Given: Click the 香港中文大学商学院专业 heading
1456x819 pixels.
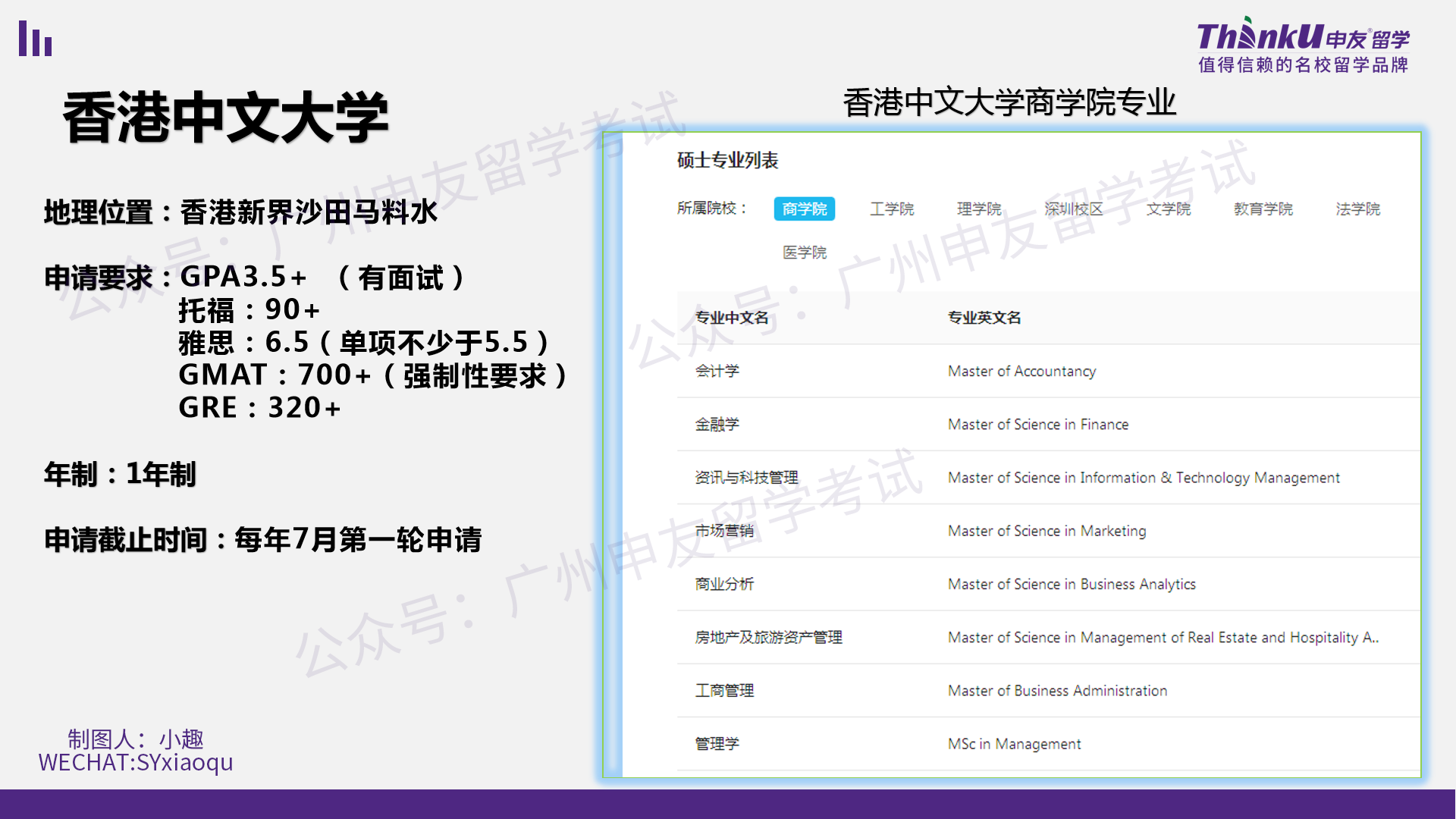Looking at the screenshot, I should pyautogui.click(x=1009, y=102).
